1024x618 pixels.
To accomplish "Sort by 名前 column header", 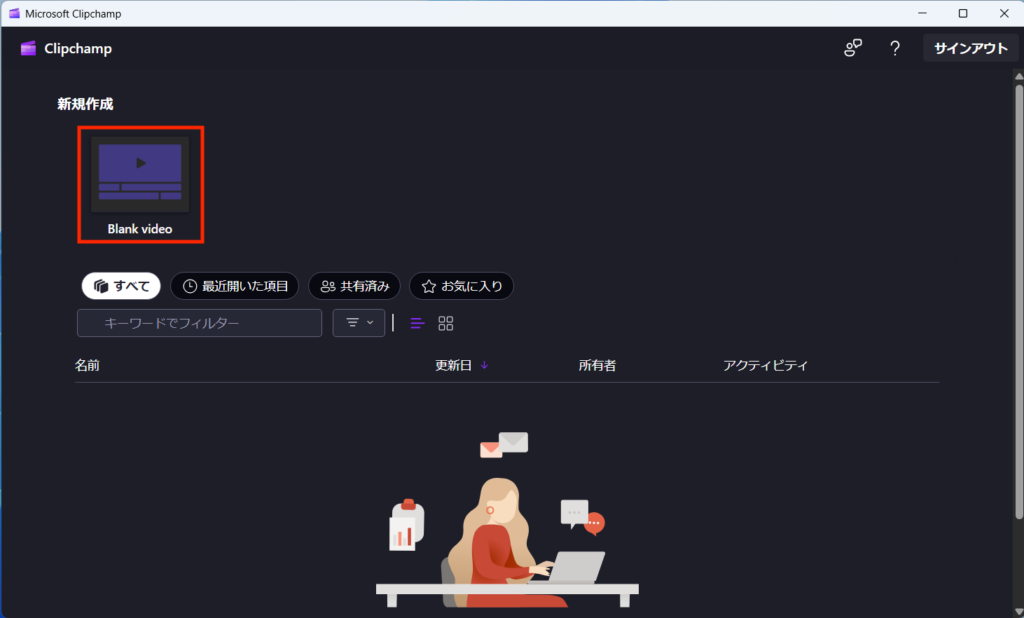I will [x=87, y=365].
